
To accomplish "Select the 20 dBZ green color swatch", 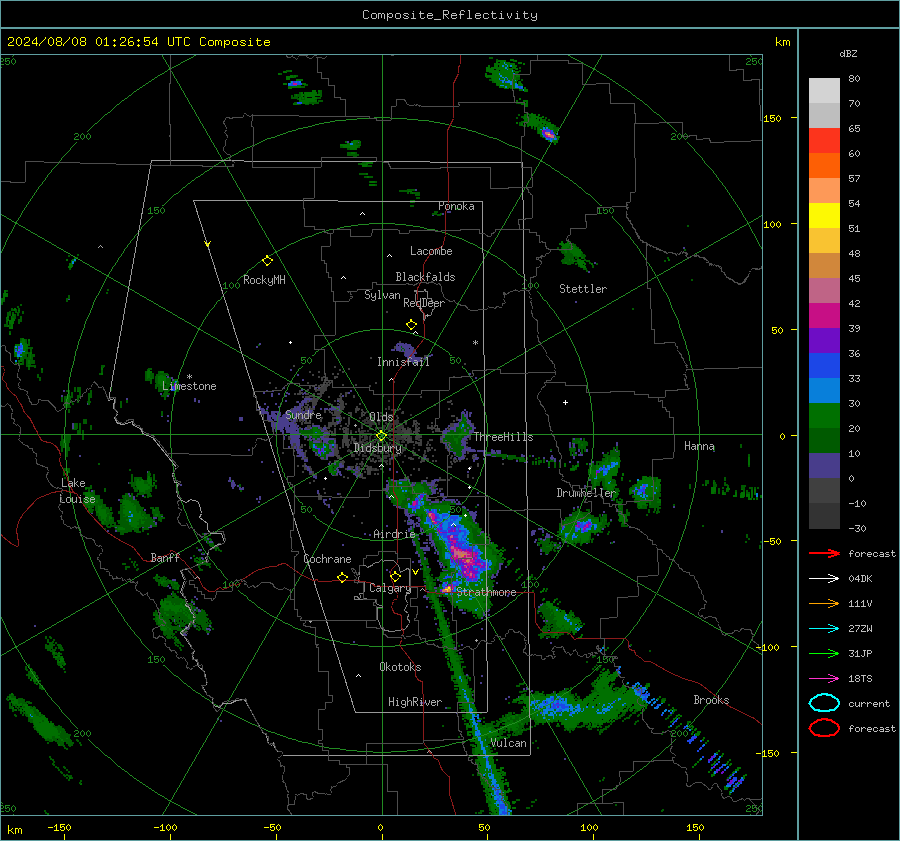I will click(824, 416).
